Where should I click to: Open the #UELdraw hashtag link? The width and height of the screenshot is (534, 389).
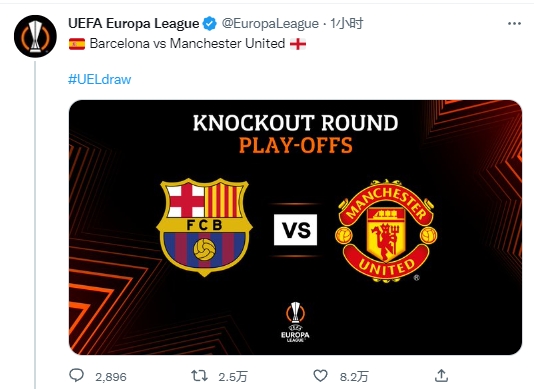(x=99, y=79)
